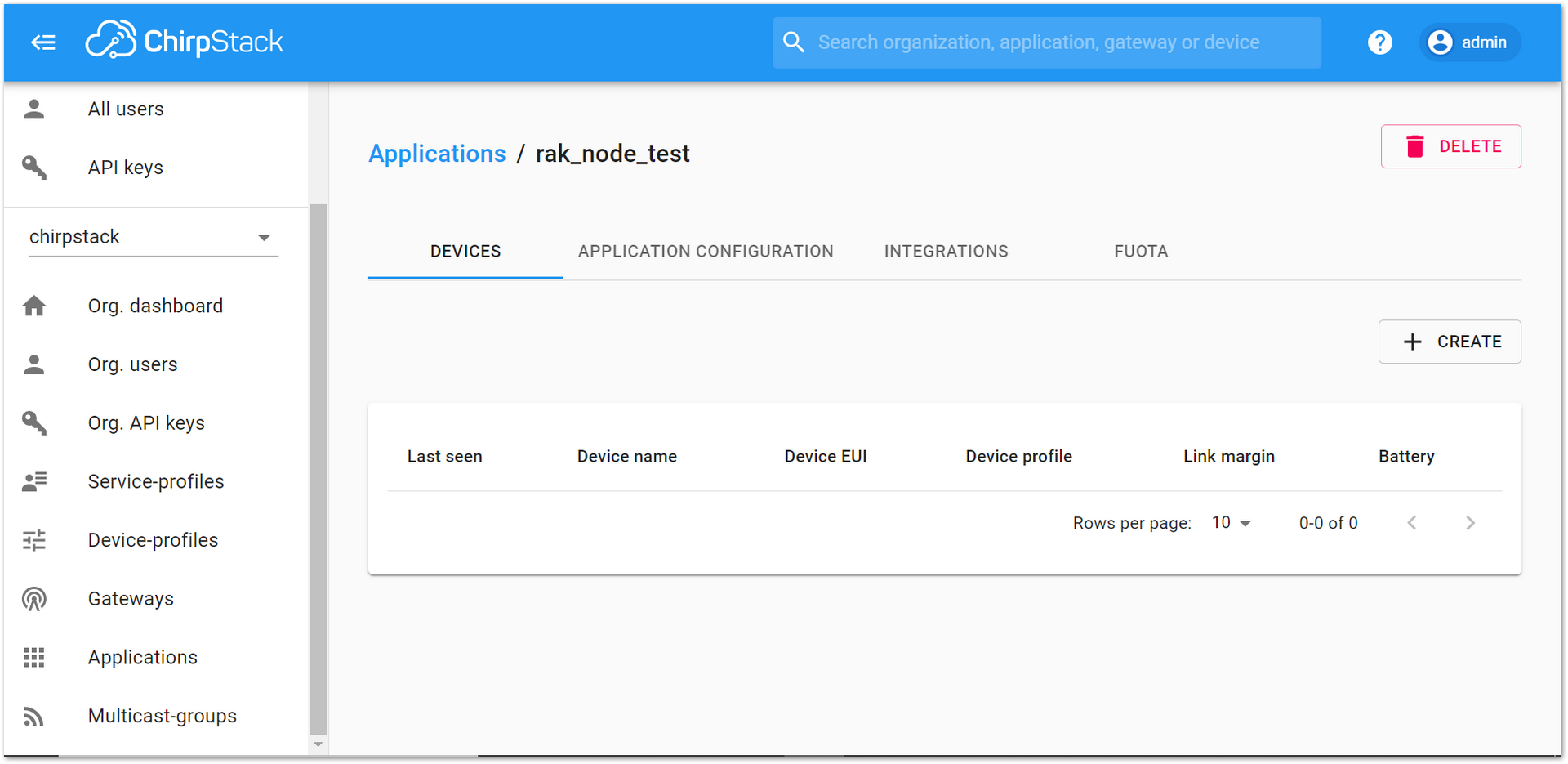
Task: Click the Last seen column header
Action: pyautogui.click(x=445, y=457)
